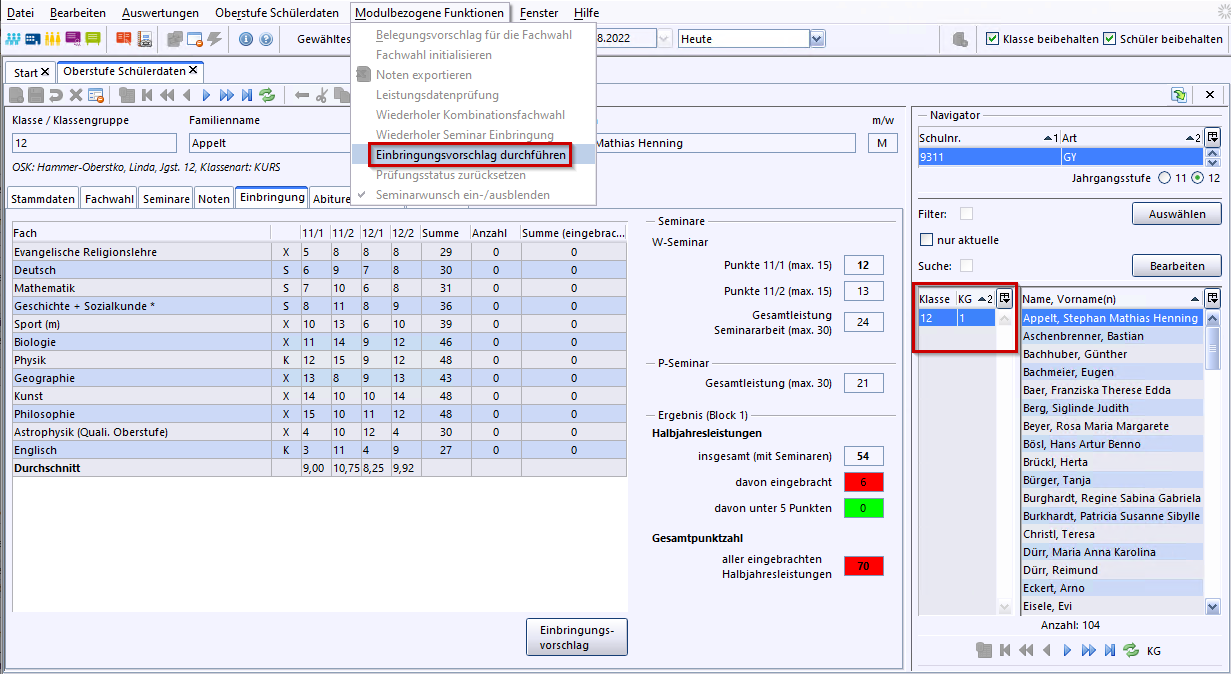Open column chooser beside Name, Vorname(n) header
This screenshot has width=1231, height=674.
(x=1213, y=299)
